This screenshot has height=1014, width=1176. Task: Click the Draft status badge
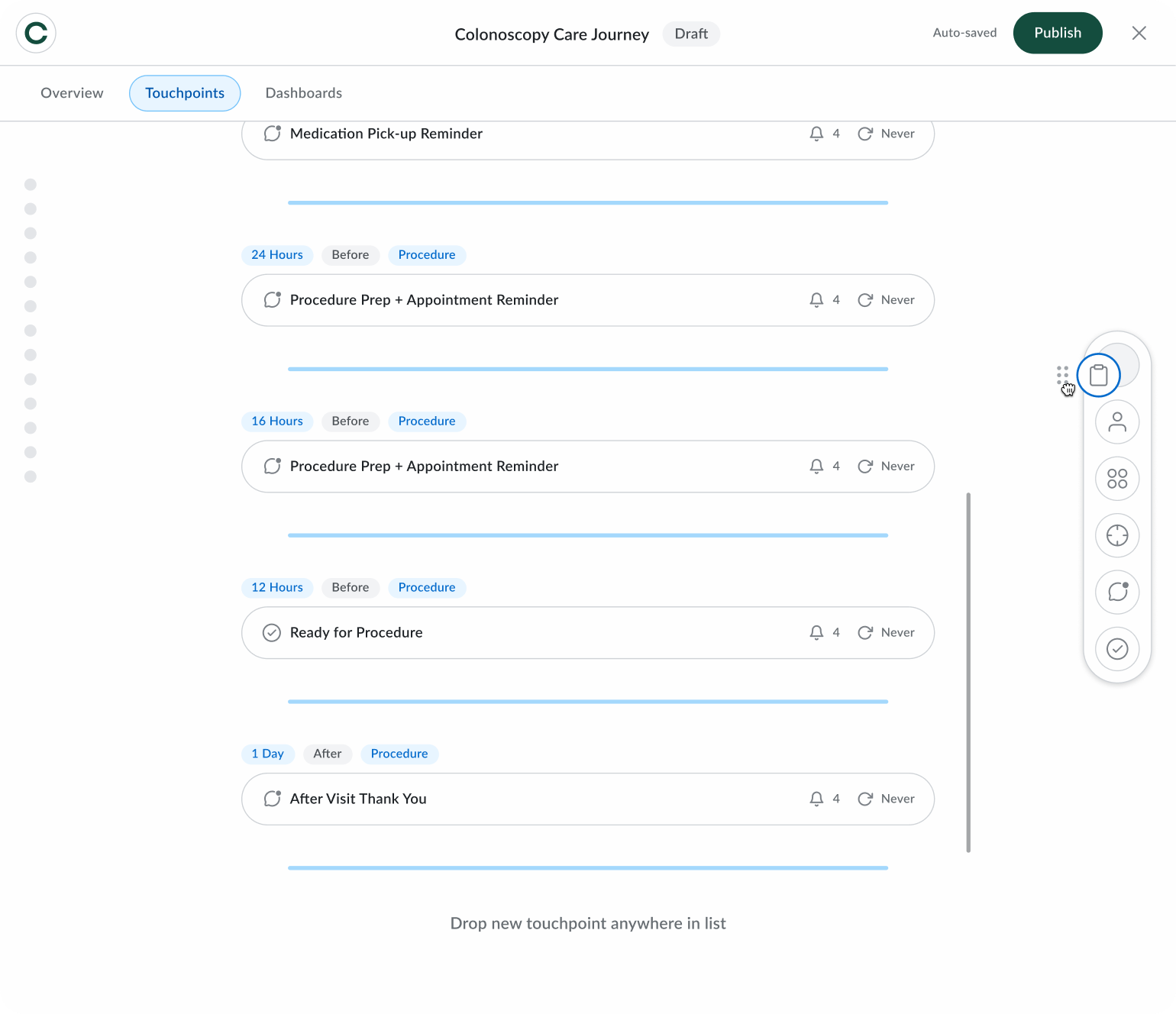tap(691, 34)
